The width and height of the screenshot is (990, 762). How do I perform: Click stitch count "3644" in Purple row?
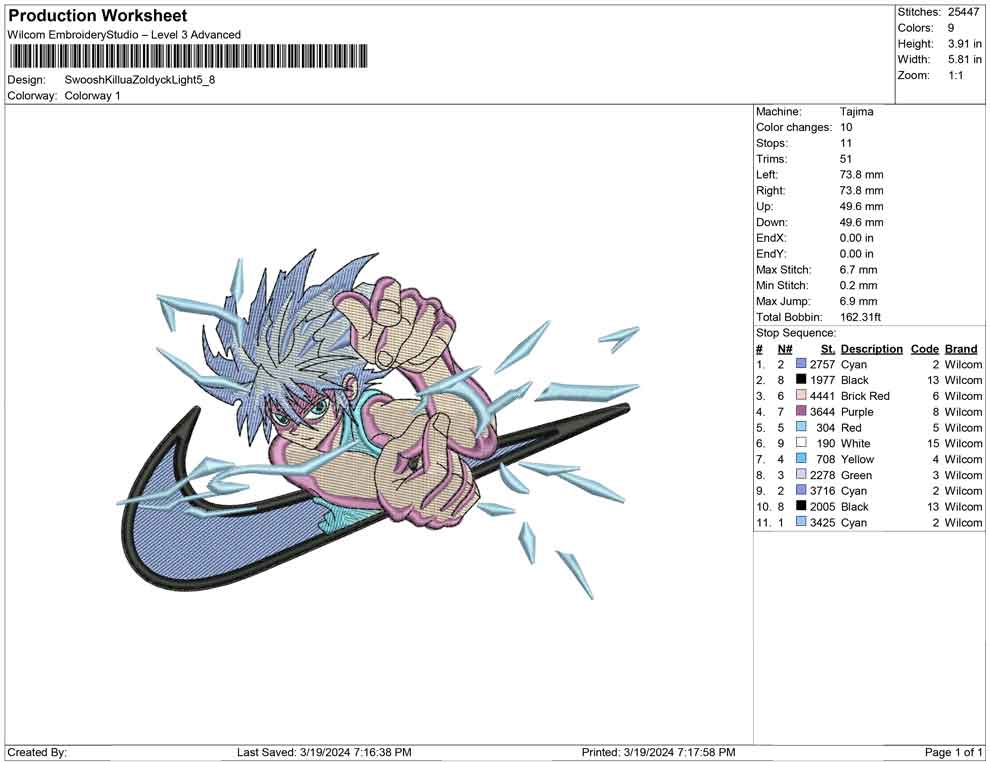point(822,412)
